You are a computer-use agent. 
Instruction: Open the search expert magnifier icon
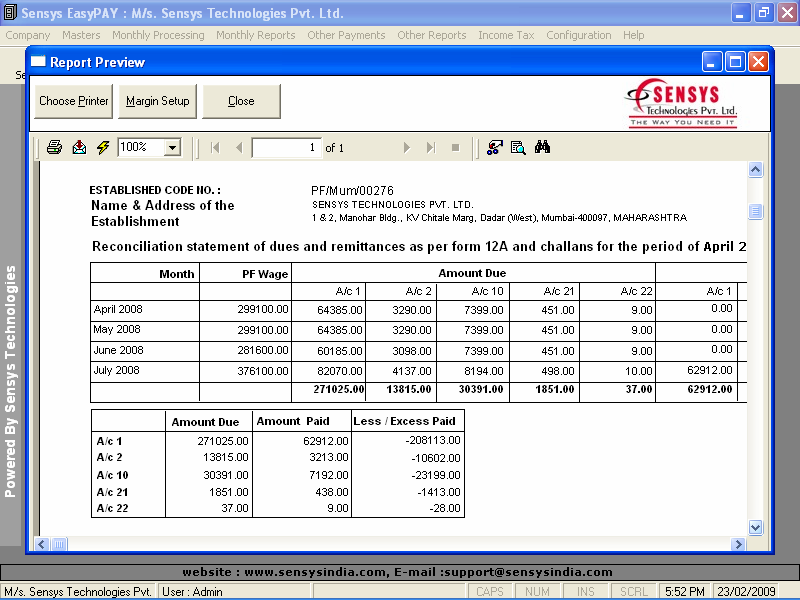(518, 147)
